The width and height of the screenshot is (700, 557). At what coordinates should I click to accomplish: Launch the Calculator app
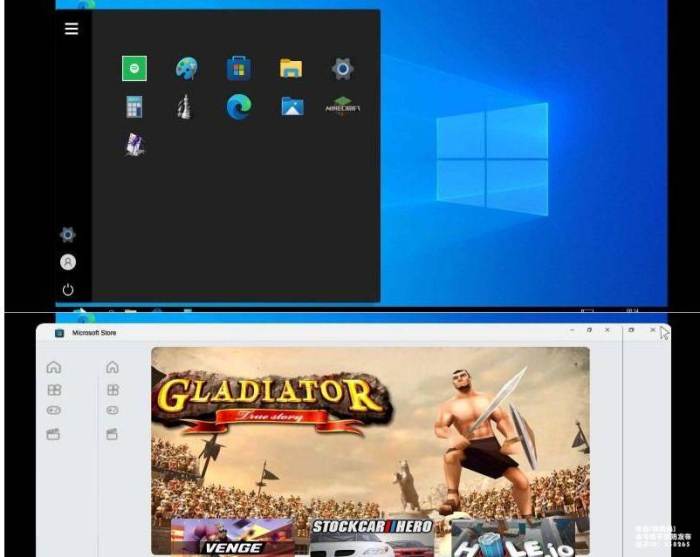coord(134,107)
